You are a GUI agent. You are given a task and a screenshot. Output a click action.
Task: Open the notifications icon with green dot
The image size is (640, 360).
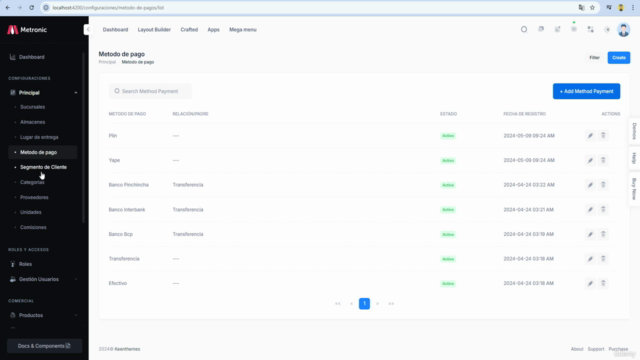[574, 29]
